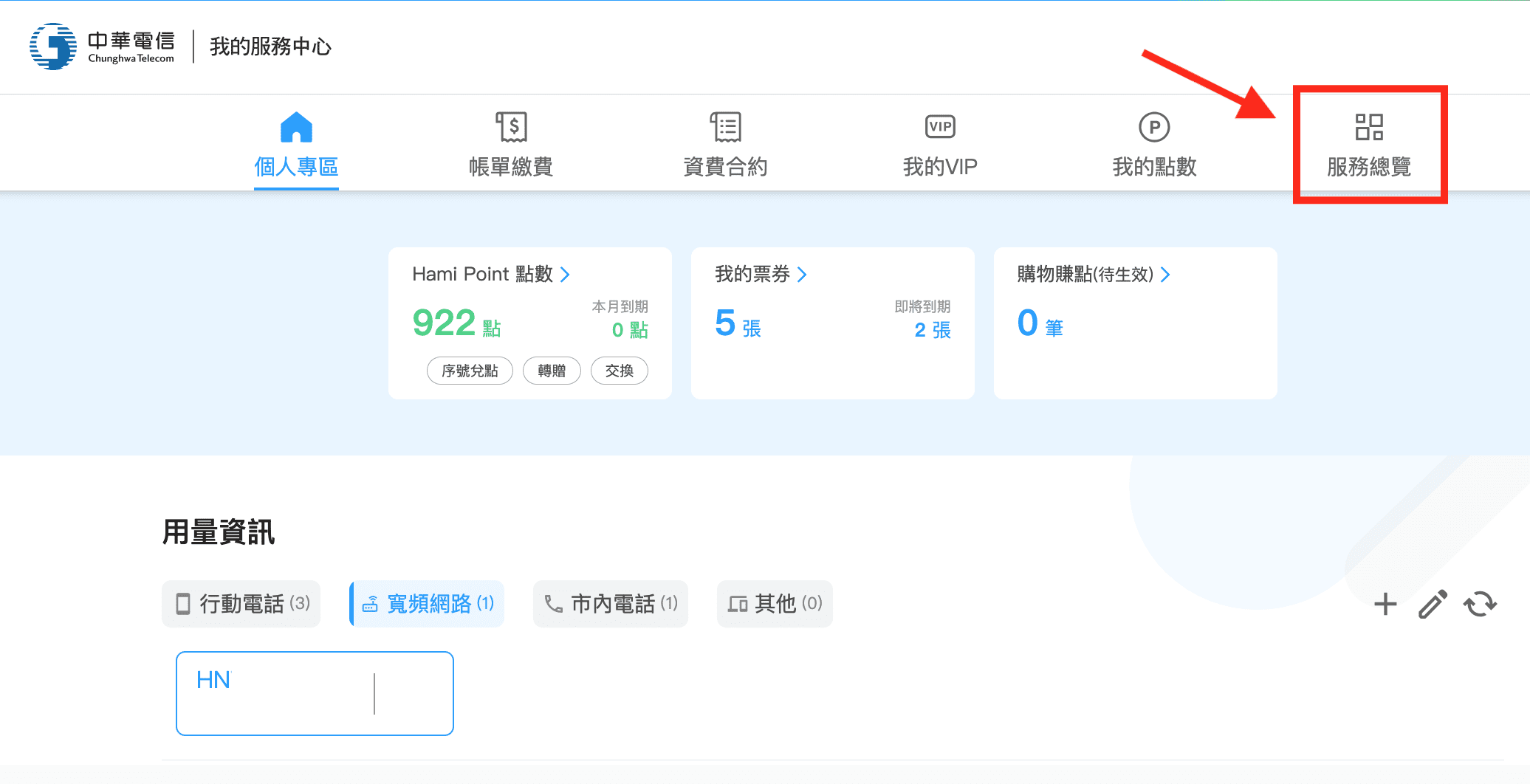Go to 我的VIP menu label
This screenshot has width=1530, height=784.
940,167
